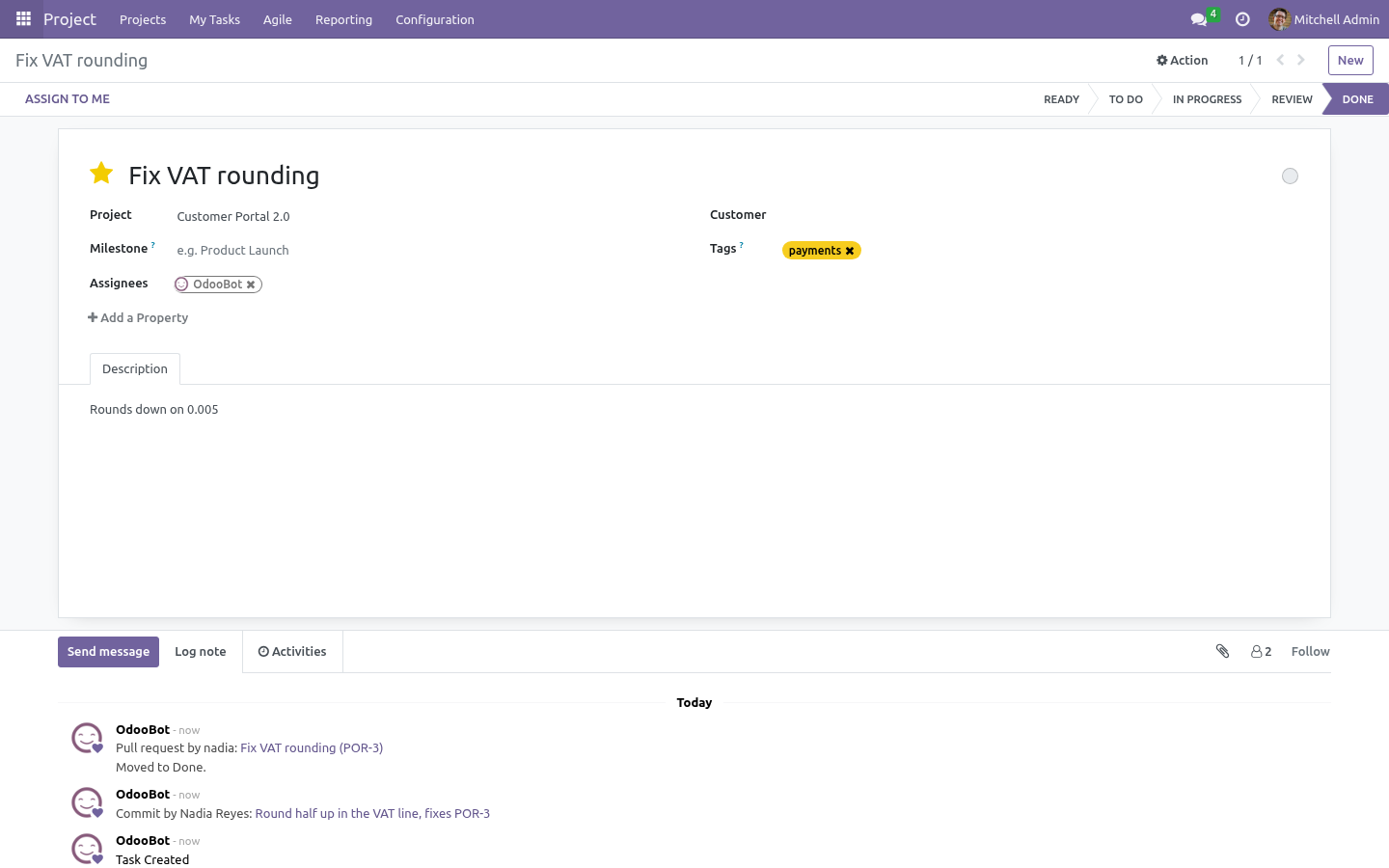Set stage to To Do

click(1126, 99)
